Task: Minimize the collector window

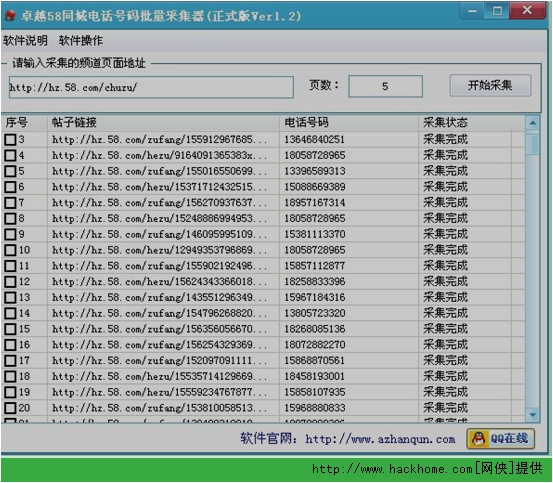Action: coord(473,11)
